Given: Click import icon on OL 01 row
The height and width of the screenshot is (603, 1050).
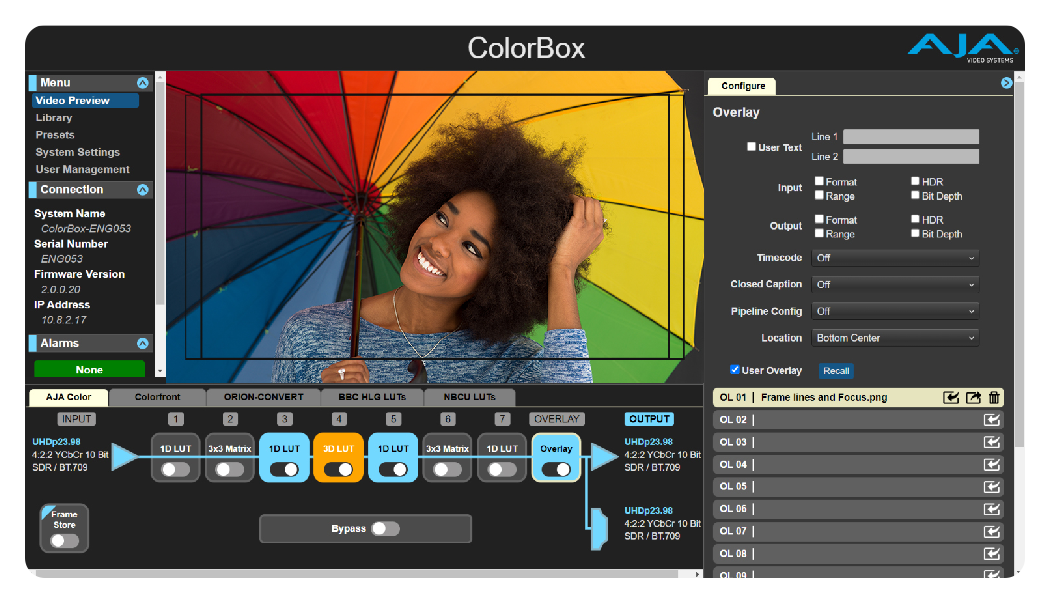Looking at the screenshot, I should pos(951,397).
